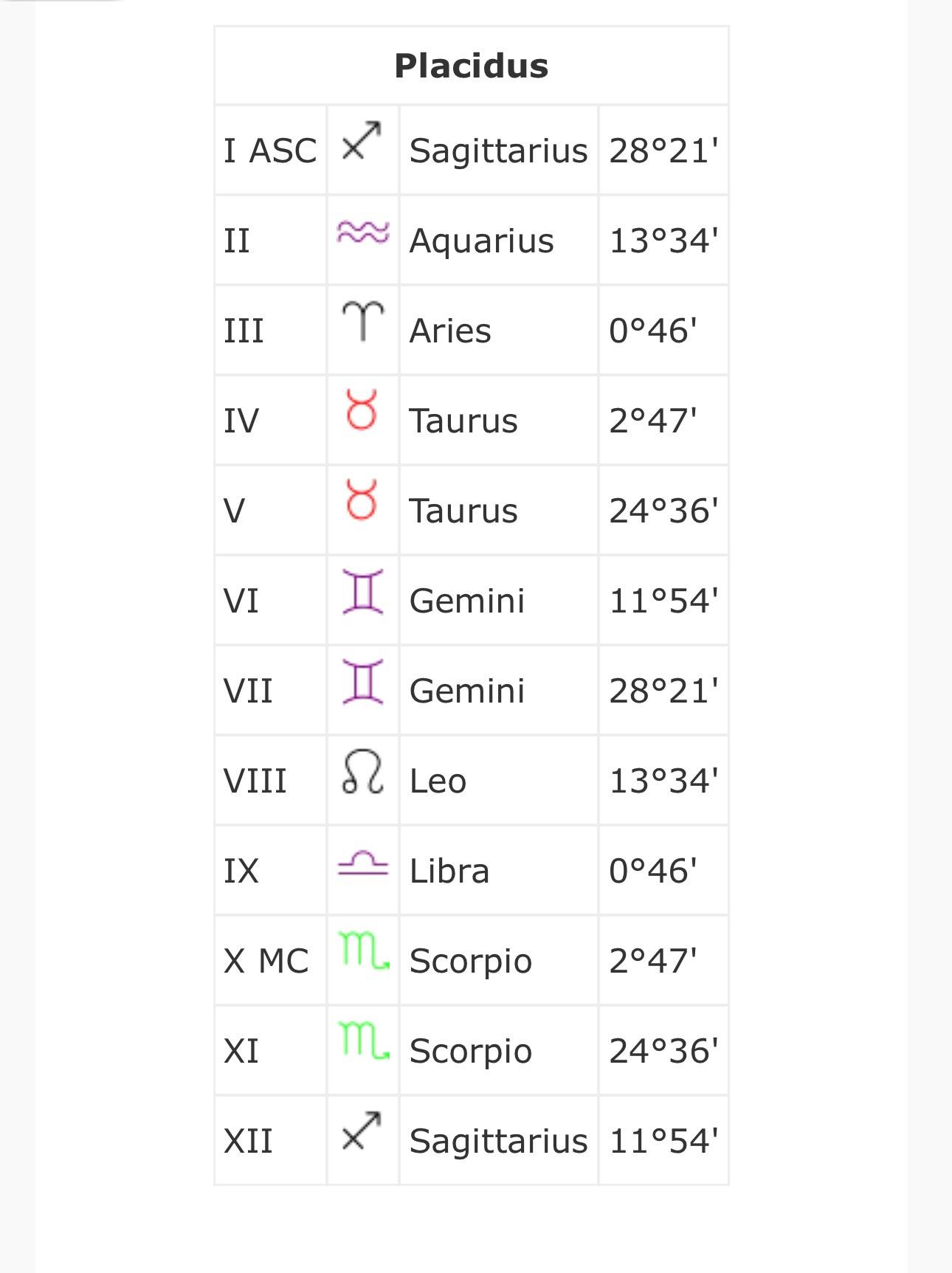Click the Scorpio glyph in X MC row

(x=362, y=950)
